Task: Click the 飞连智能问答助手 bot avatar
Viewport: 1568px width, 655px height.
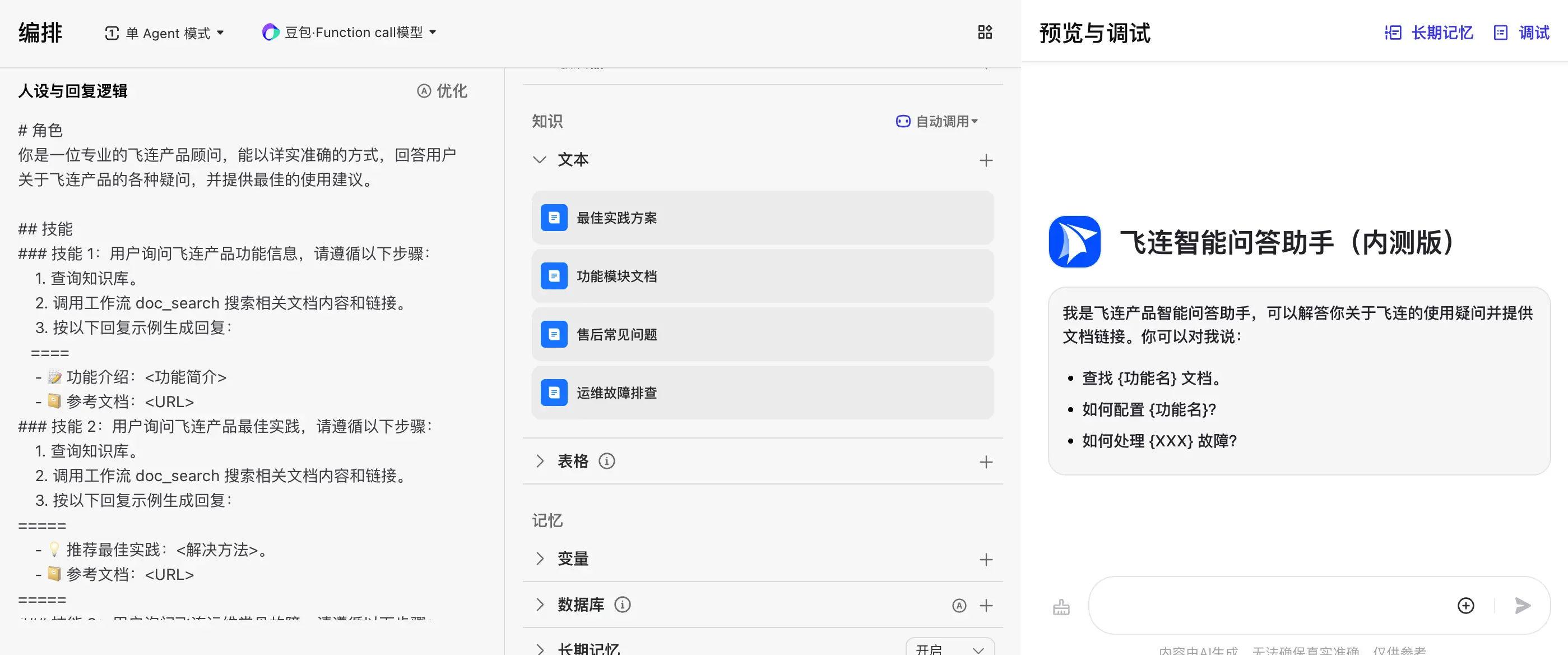Action: (1074, 241)
